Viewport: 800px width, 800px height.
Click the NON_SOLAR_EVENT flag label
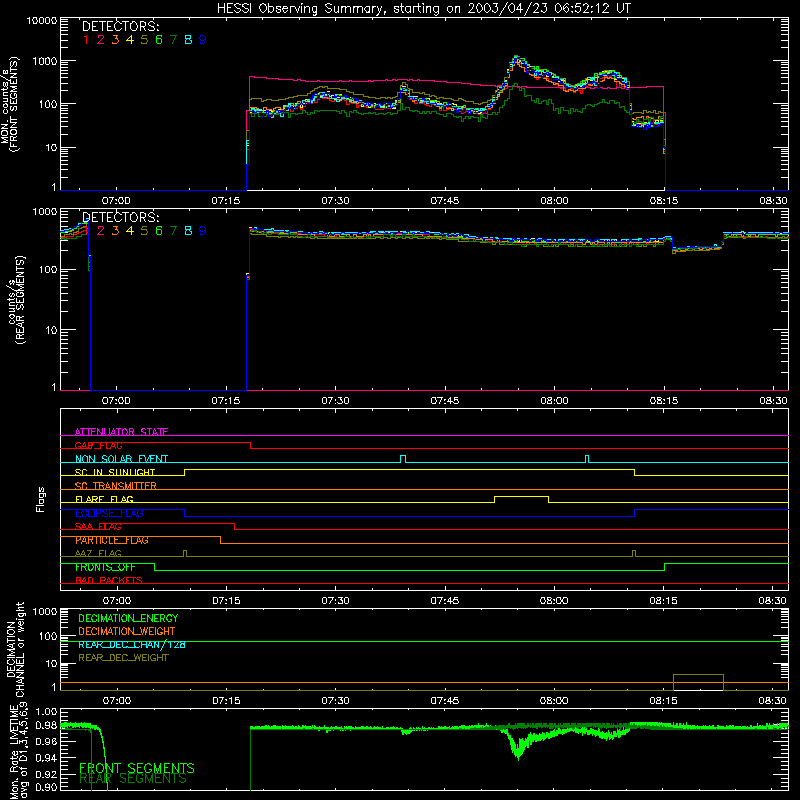[121, 459]
